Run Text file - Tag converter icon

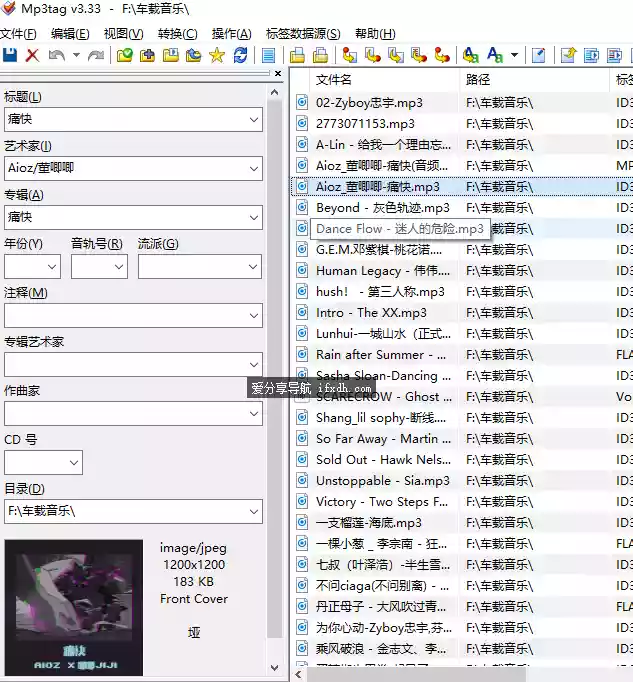pyautogui.click(x=419, y=55)
